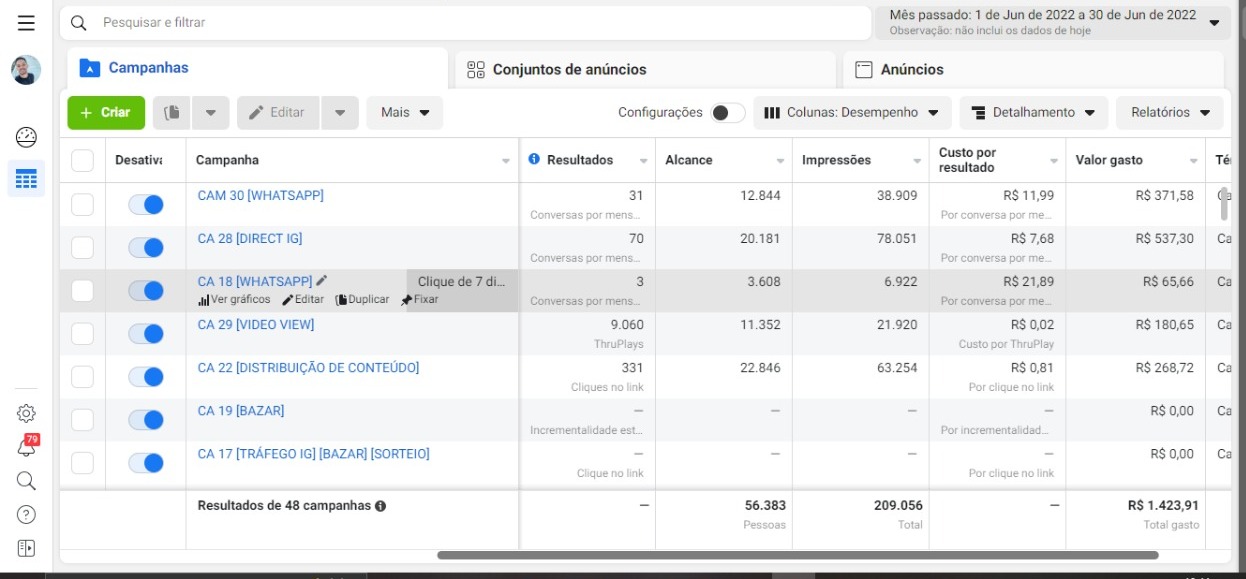Open the hamburger main menu
Screen dimensions: 1246x579
26,23
